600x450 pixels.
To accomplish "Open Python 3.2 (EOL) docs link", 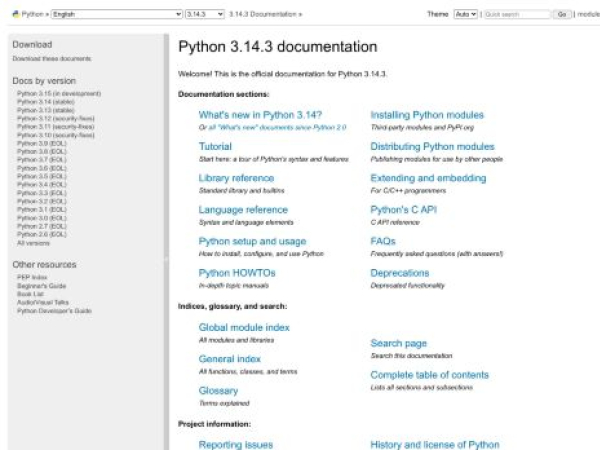I will (x=42, y=201).
